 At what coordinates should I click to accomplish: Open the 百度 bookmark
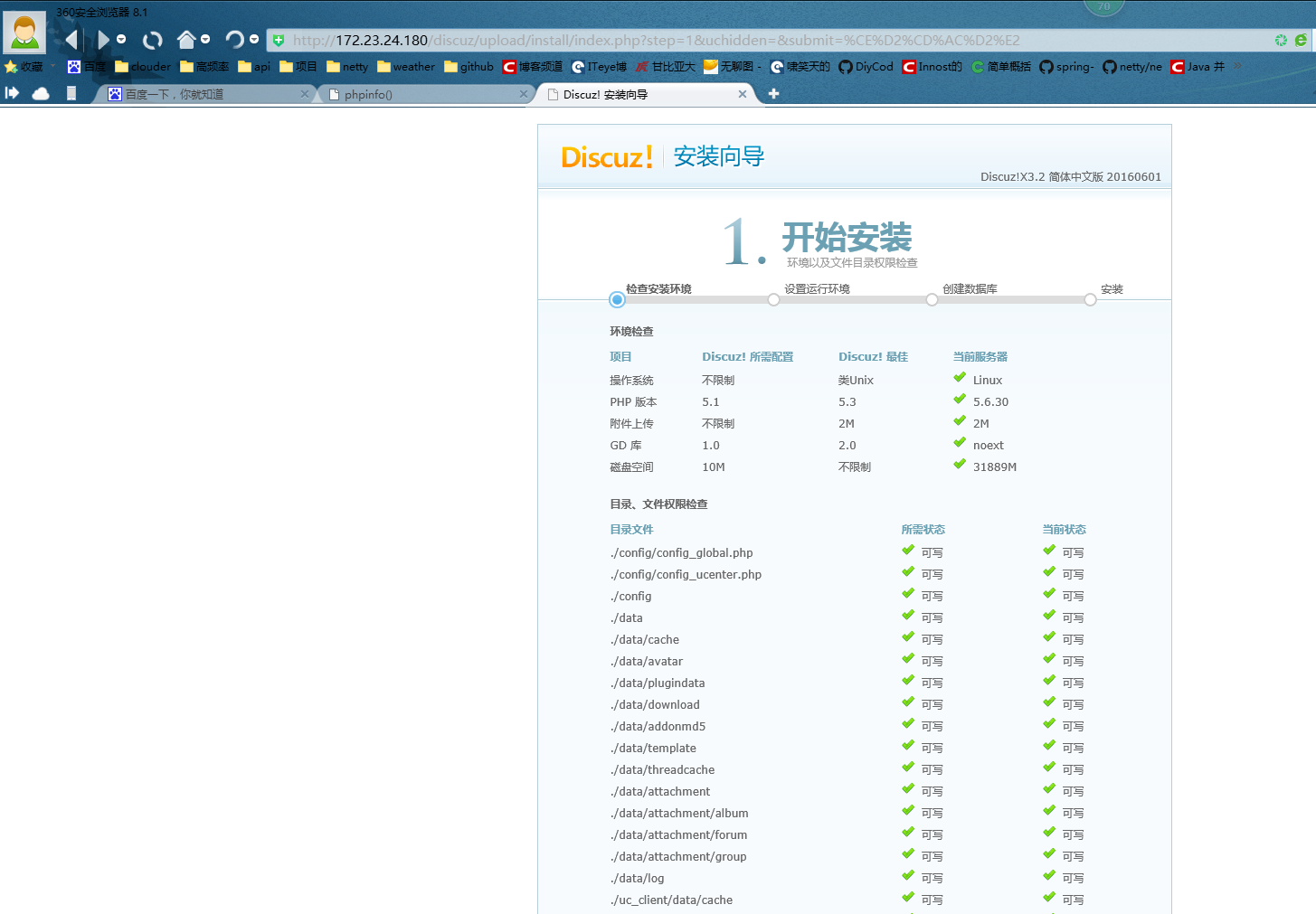tap(86, 67)
